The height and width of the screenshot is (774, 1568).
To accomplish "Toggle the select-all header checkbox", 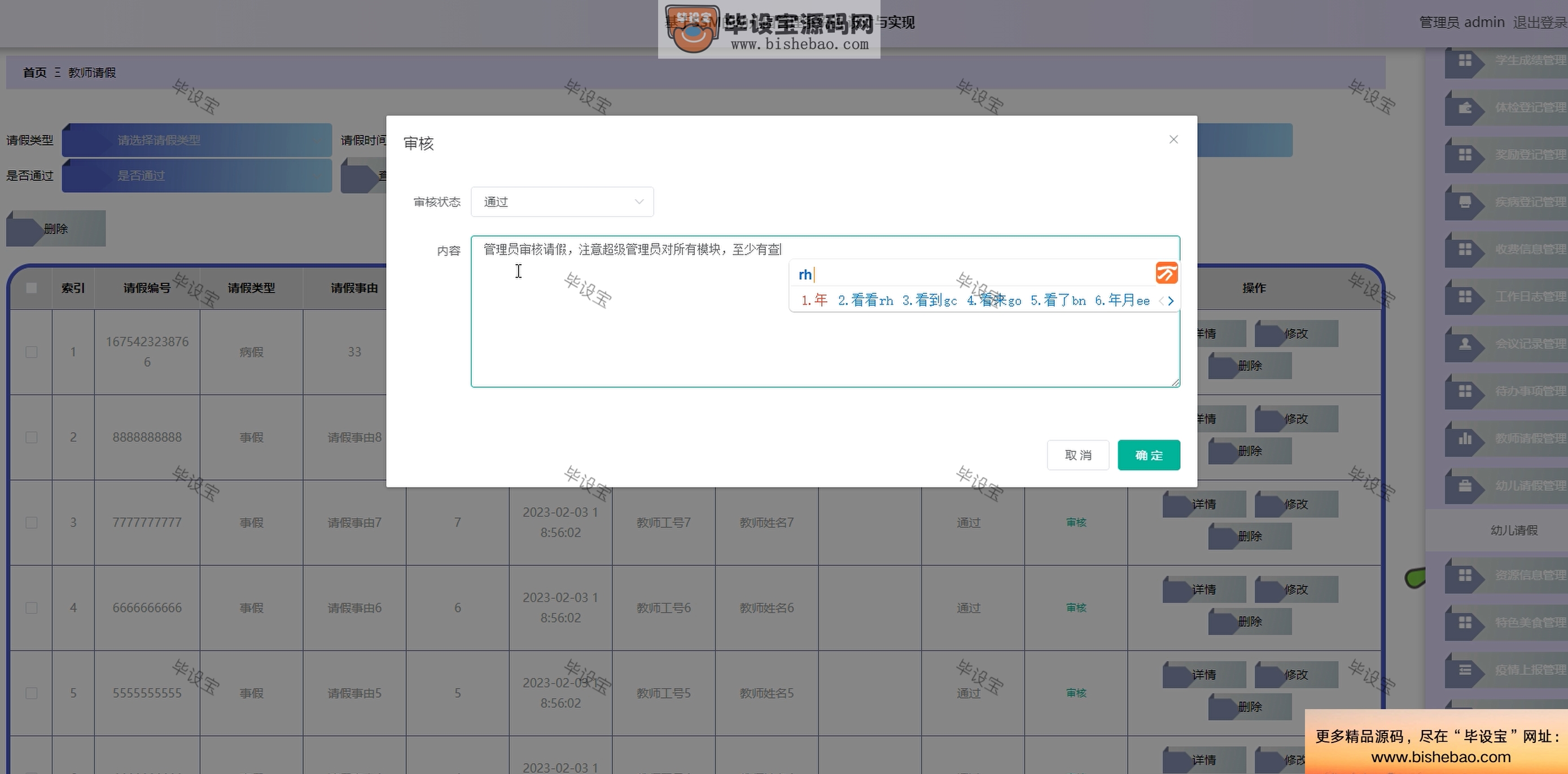I will (x=32, y=288).
